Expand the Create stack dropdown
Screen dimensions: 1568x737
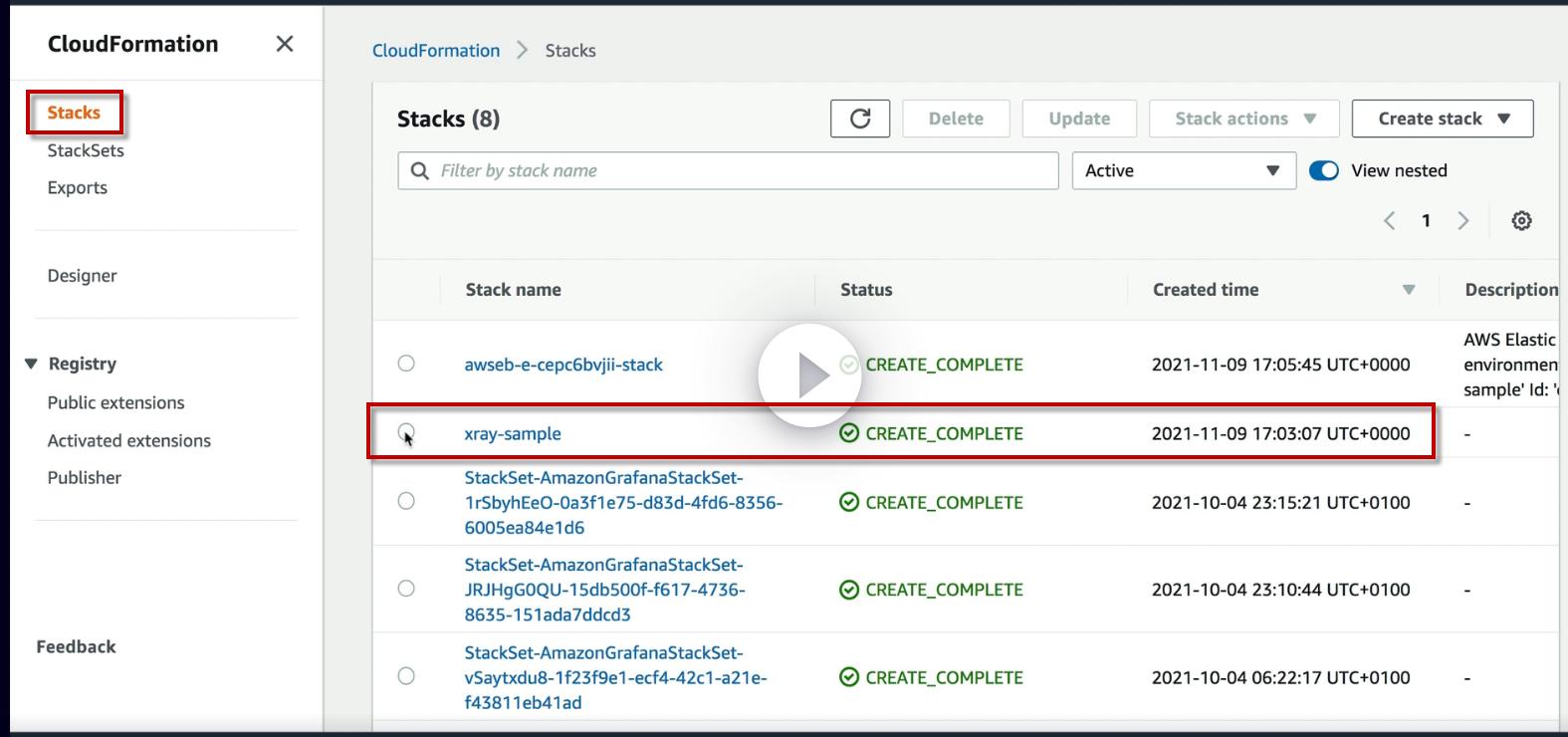tap(1442, 119)
